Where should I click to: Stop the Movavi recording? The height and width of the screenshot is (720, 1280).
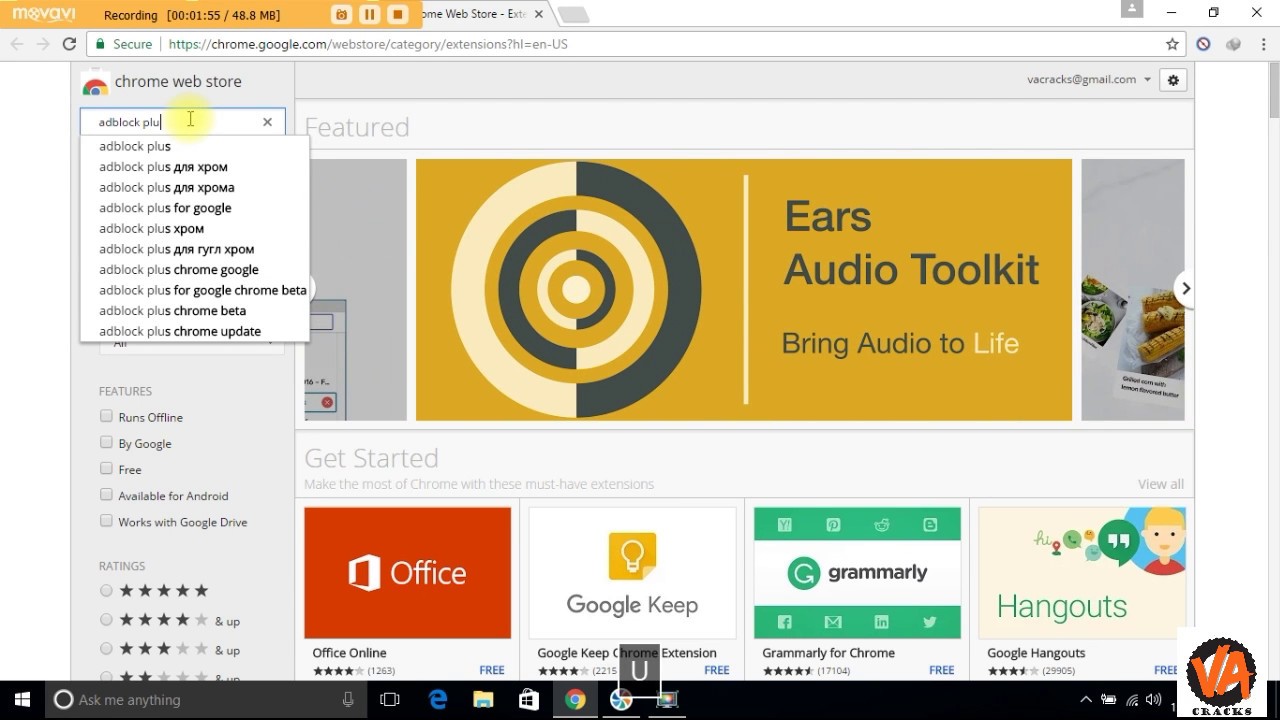[x=397, y=14]
